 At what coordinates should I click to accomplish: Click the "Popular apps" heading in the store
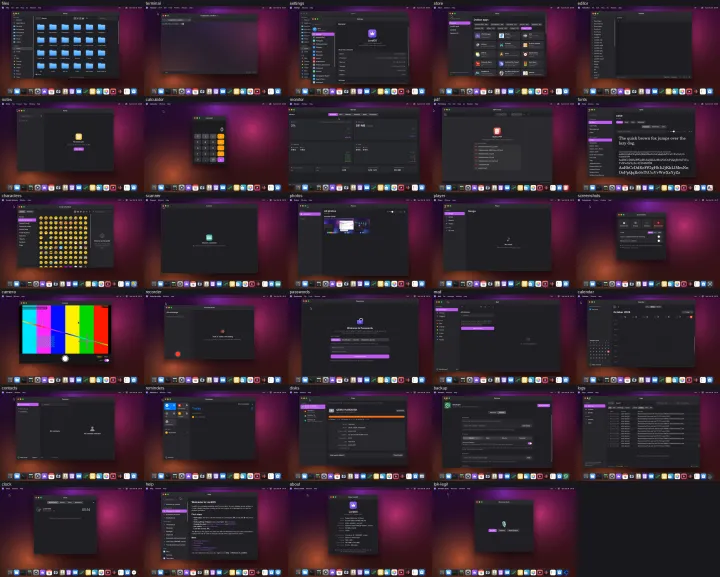482,20
